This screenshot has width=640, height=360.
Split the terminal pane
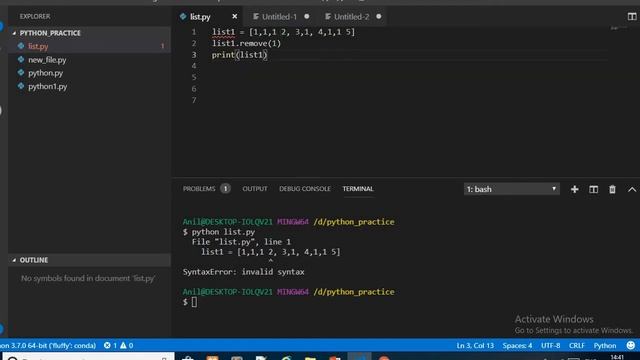(x=593, y=189)
